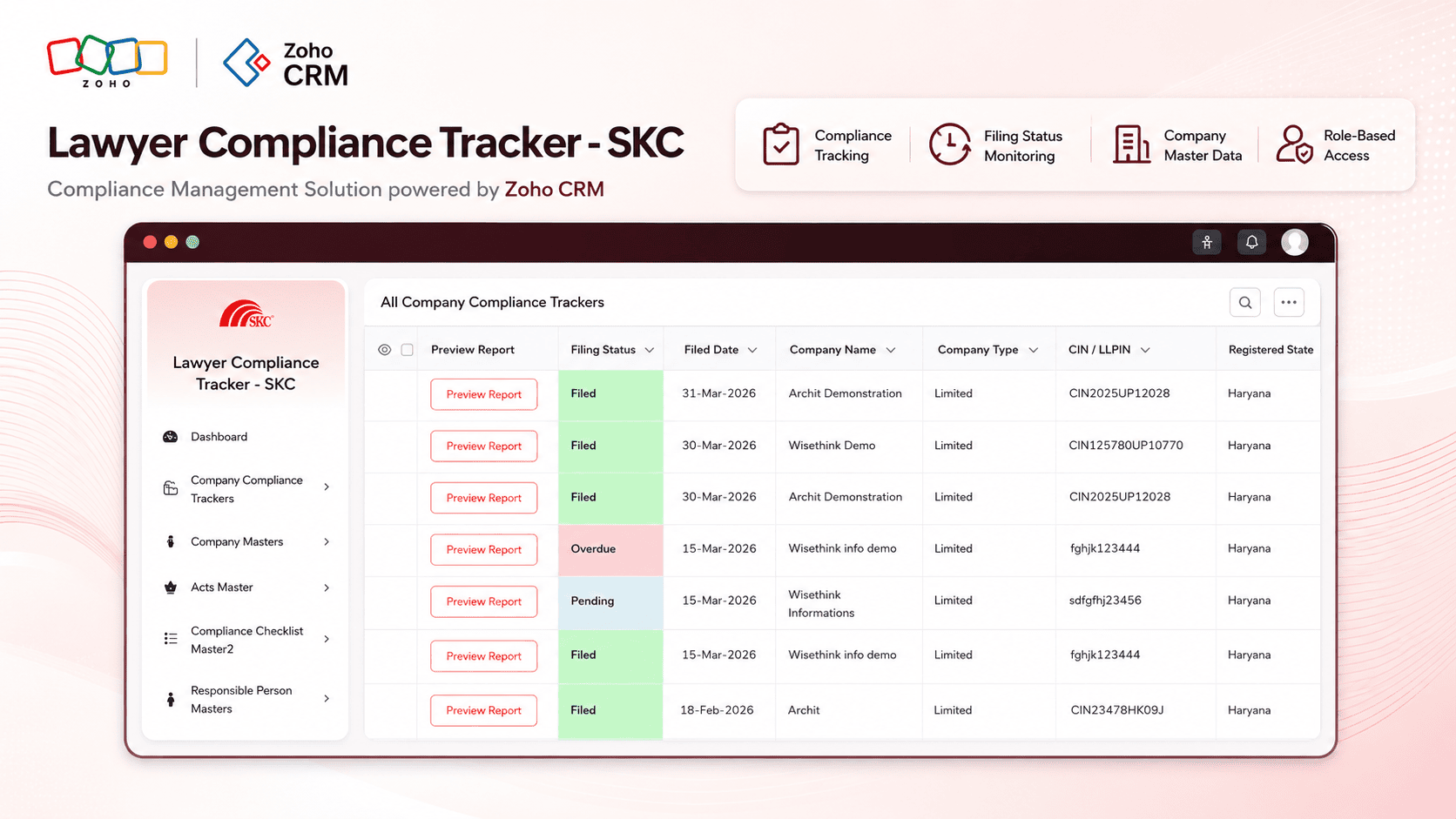1456x819 pixels.
Task: Toggle the column visibility eye icon
Action: point(384,350)
